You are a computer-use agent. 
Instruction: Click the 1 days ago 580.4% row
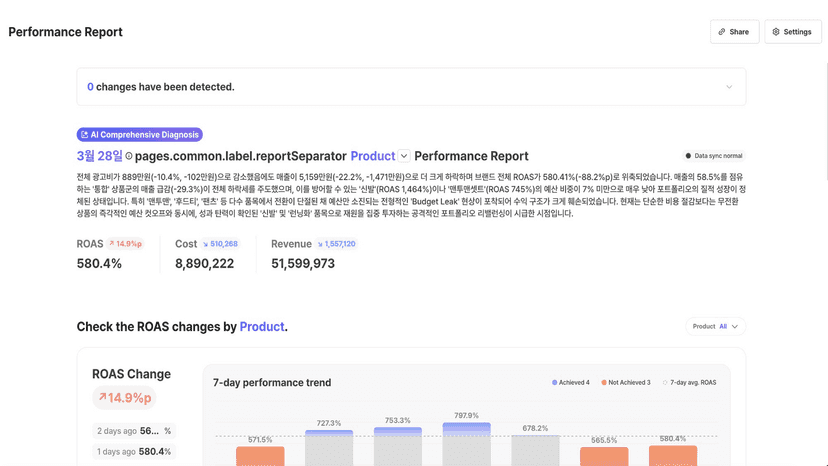[x=134, y=452]
